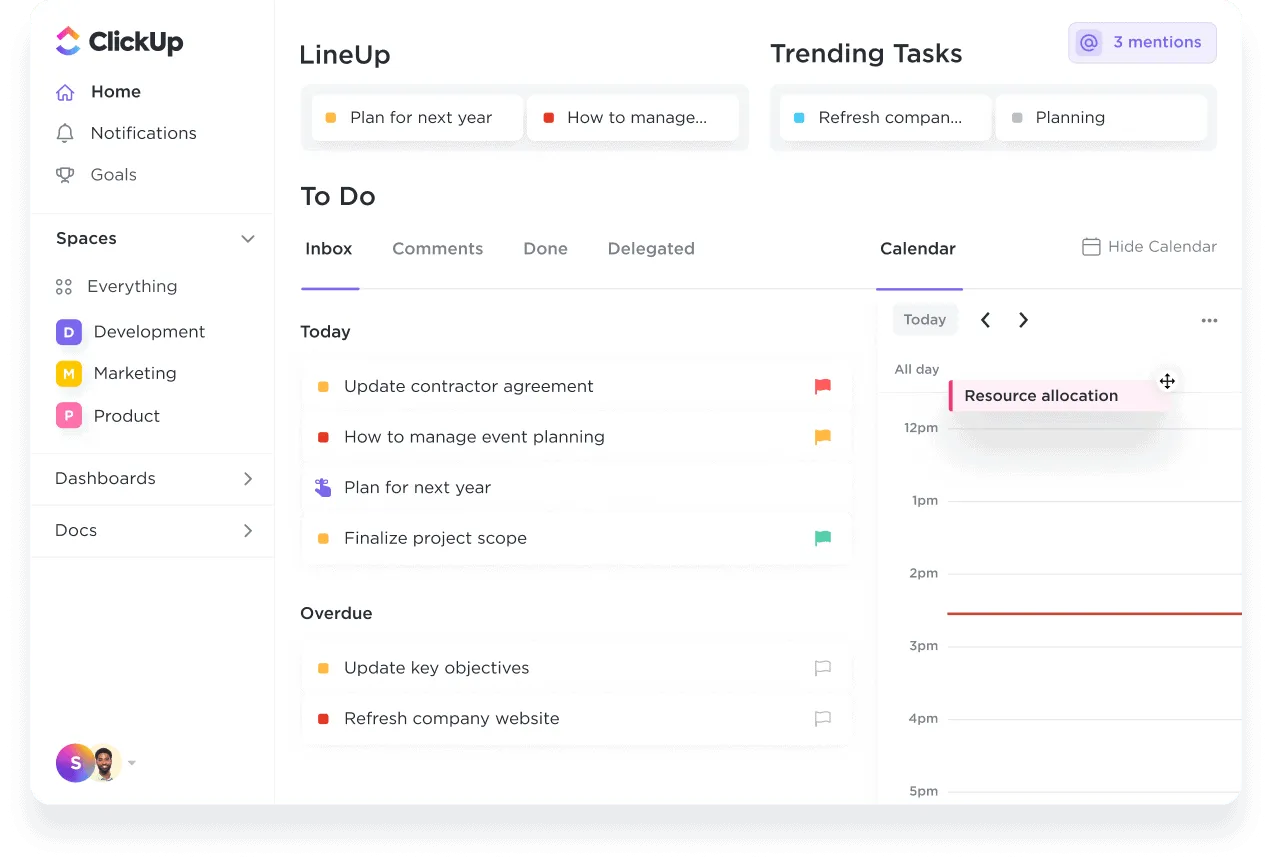
Task: Click blue status square on Refresh compan... card
Action: pyautogui.click(x=799, y=118)
